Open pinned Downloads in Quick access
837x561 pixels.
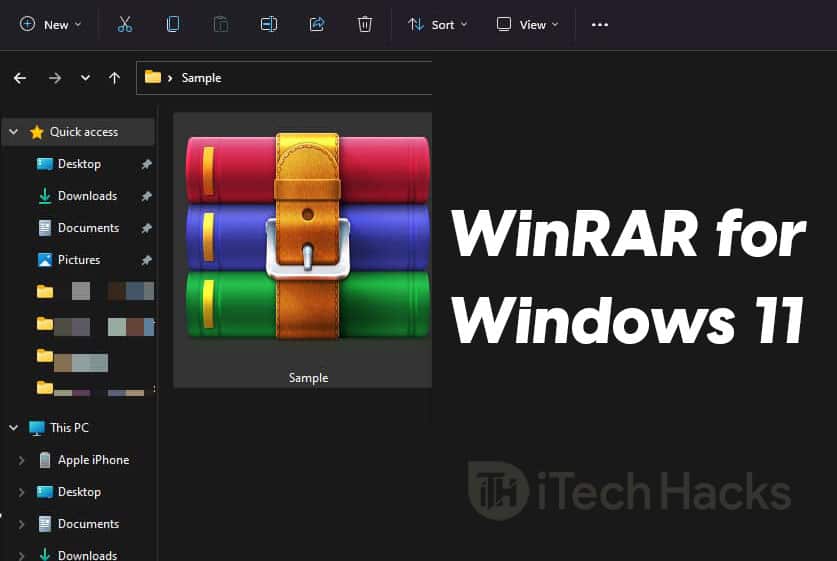click(87, 196)
